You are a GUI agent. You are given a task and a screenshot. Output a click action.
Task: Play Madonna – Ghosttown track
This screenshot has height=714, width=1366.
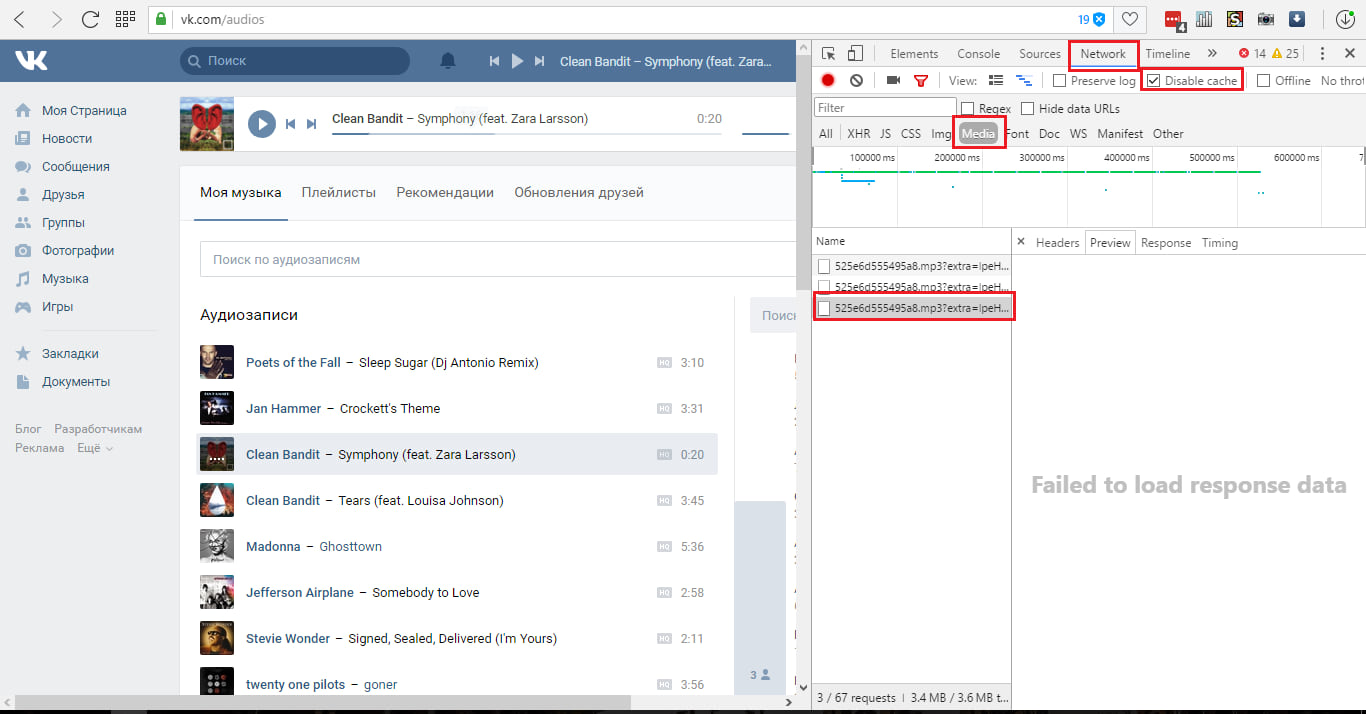[x=459, y=546]
